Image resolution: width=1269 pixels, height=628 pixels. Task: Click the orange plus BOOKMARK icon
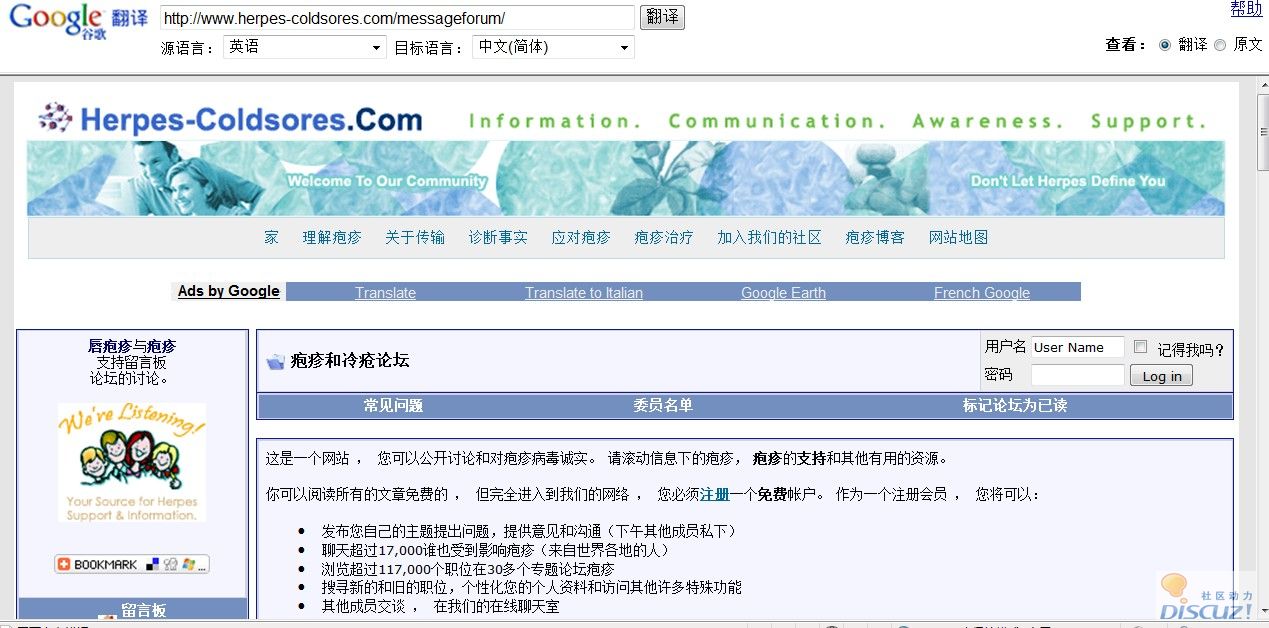click(x=64, y=565)
